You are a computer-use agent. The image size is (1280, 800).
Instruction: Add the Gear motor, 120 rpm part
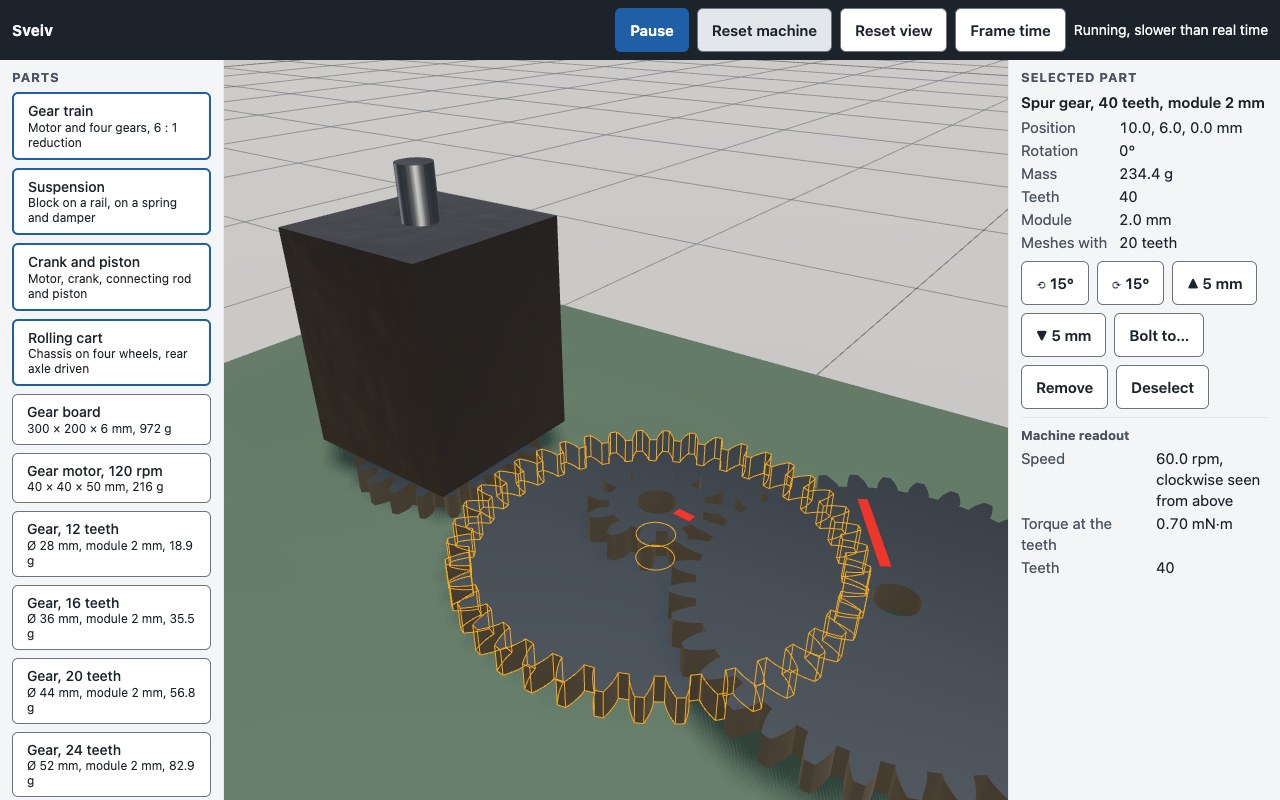(x=111, y=478)
